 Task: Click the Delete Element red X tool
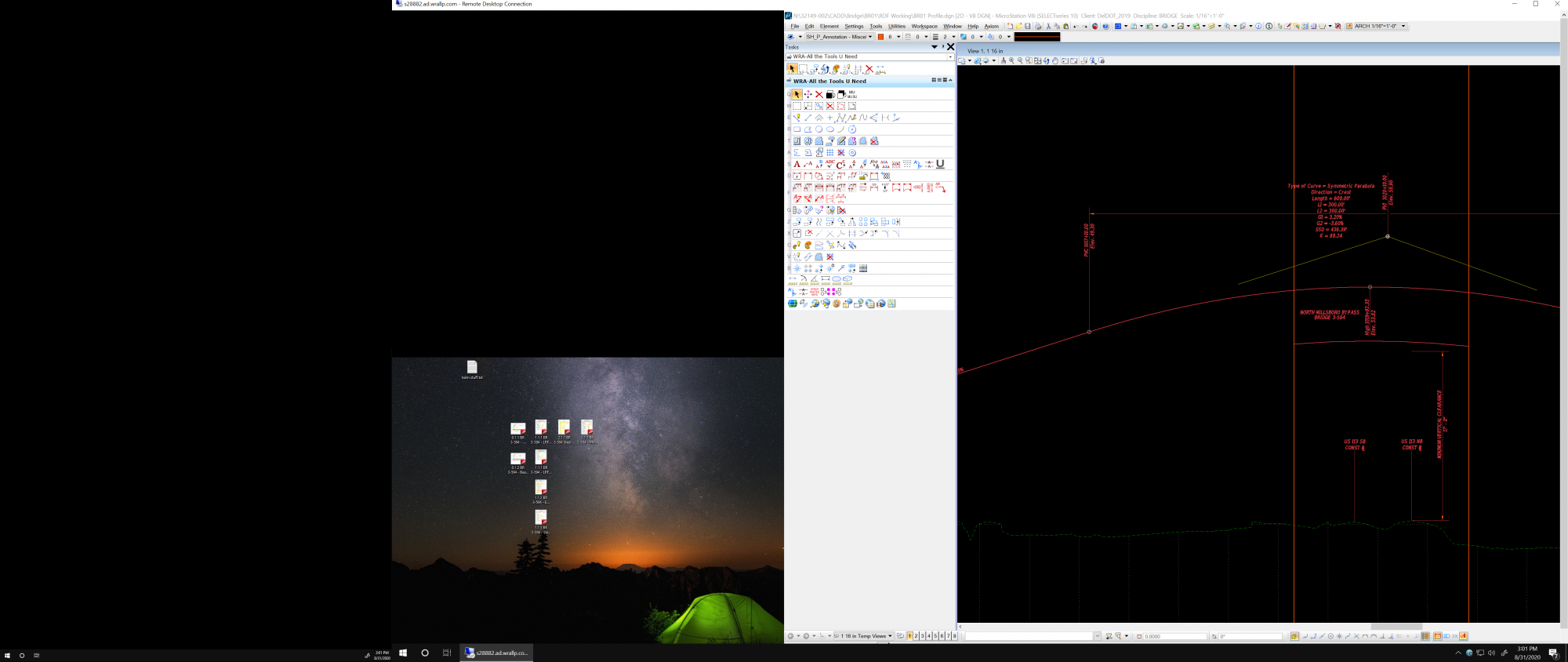(818, 94)
